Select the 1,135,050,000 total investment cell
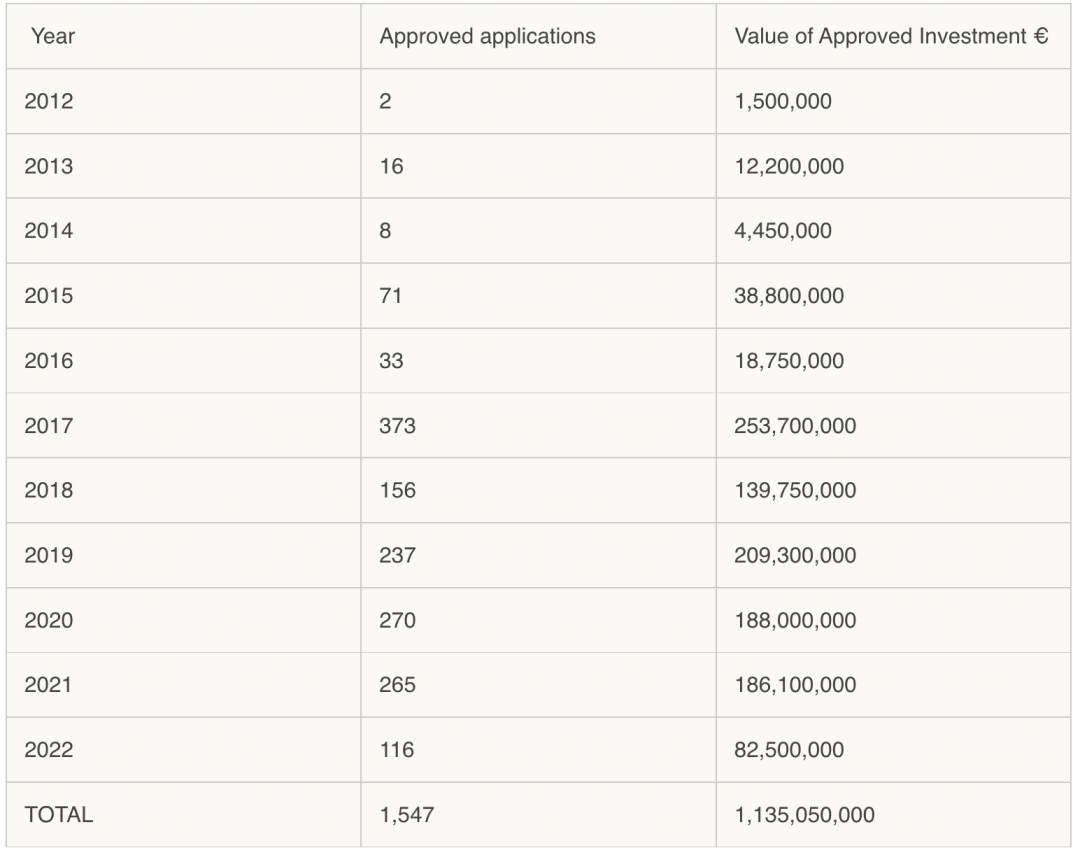This screenshot has width=1080, height=855. pos(804,815)
